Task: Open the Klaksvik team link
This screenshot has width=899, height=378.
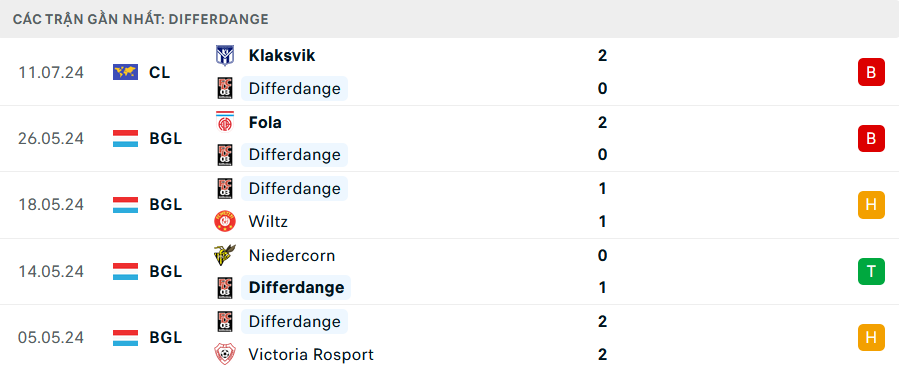Action: pyautogui.click(x=282, y=56)
